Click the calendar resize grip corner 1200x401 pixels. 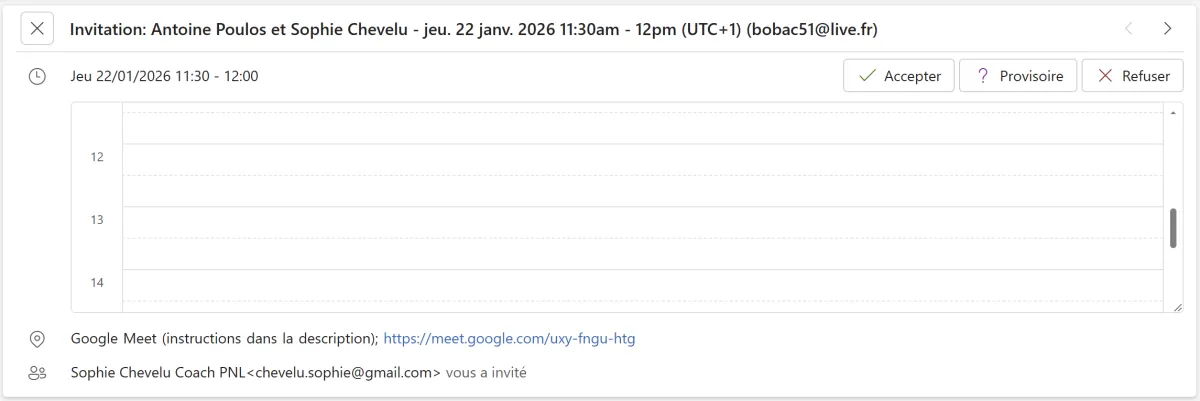1177,307
